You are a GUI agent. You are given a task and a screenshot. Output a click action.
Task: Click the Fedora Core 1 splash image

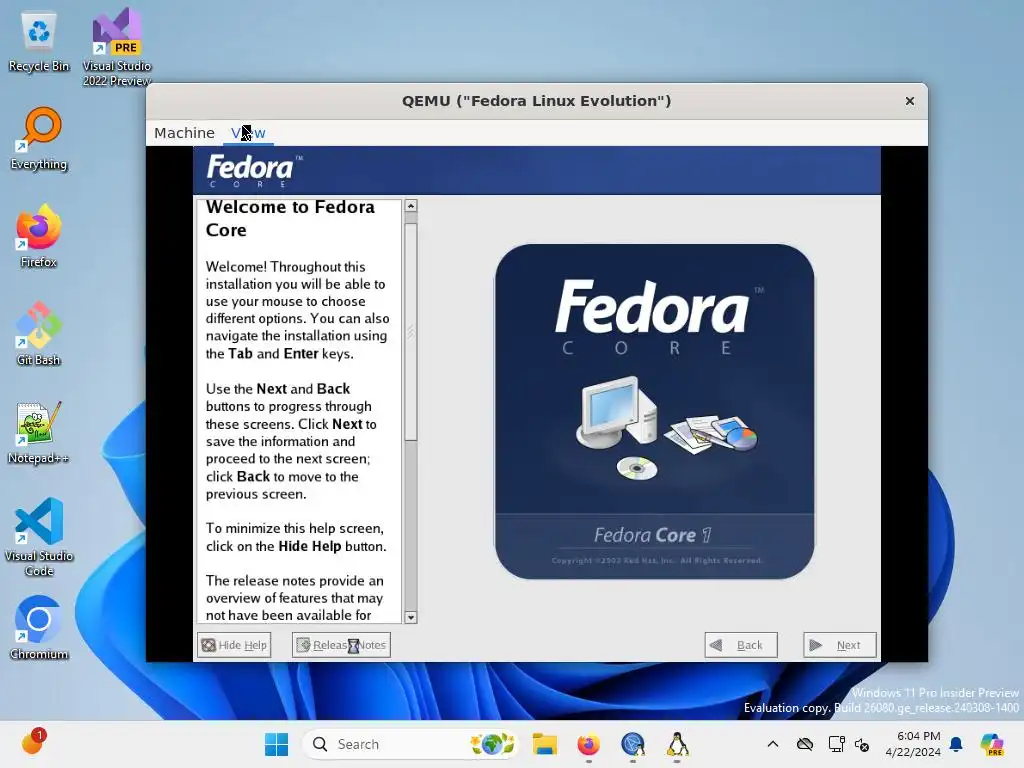pyautogui.click(x=654, y=411)
